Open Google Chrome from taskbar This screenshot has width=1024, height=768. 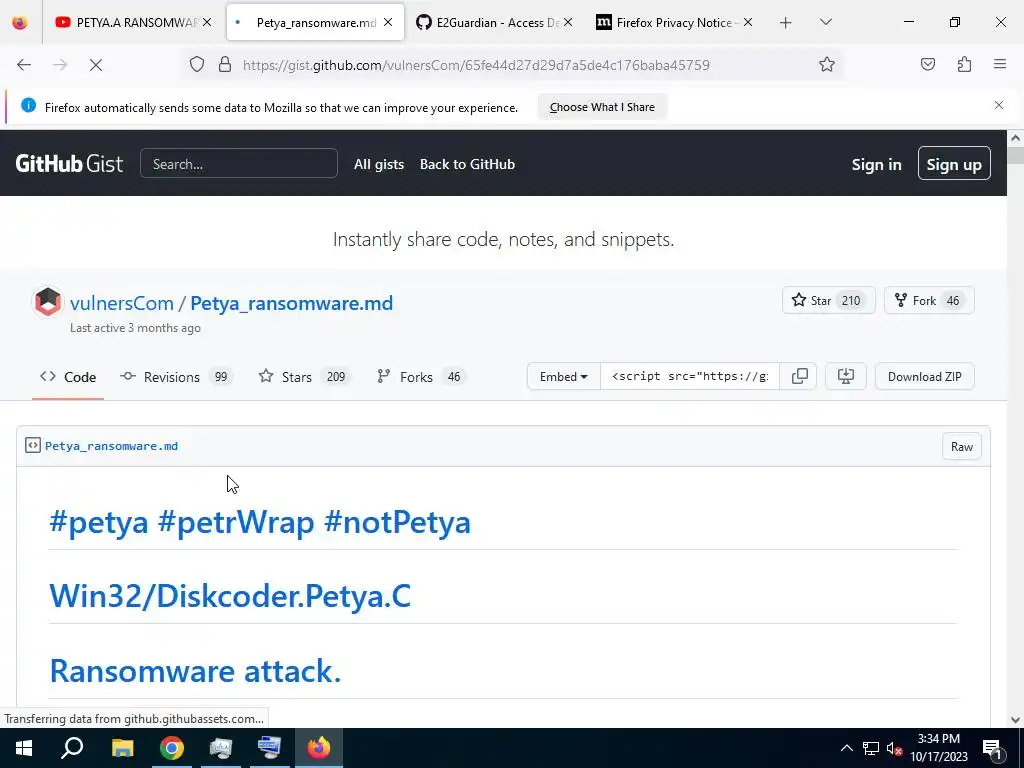172,748
